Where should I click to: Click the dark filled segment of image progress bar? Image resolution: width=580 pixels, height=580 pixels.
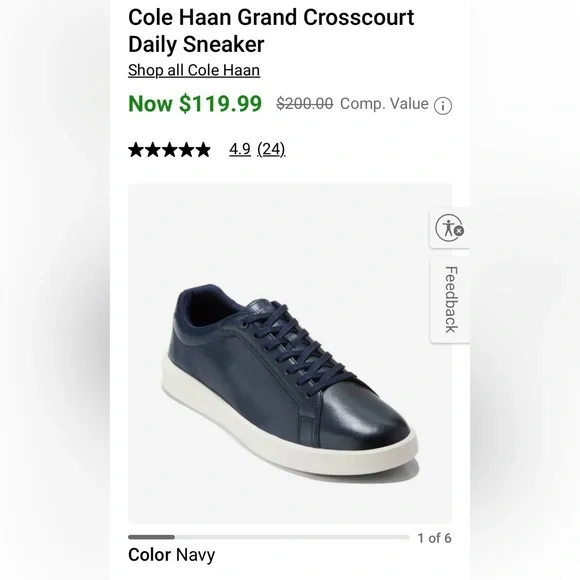tap(151, 537)
